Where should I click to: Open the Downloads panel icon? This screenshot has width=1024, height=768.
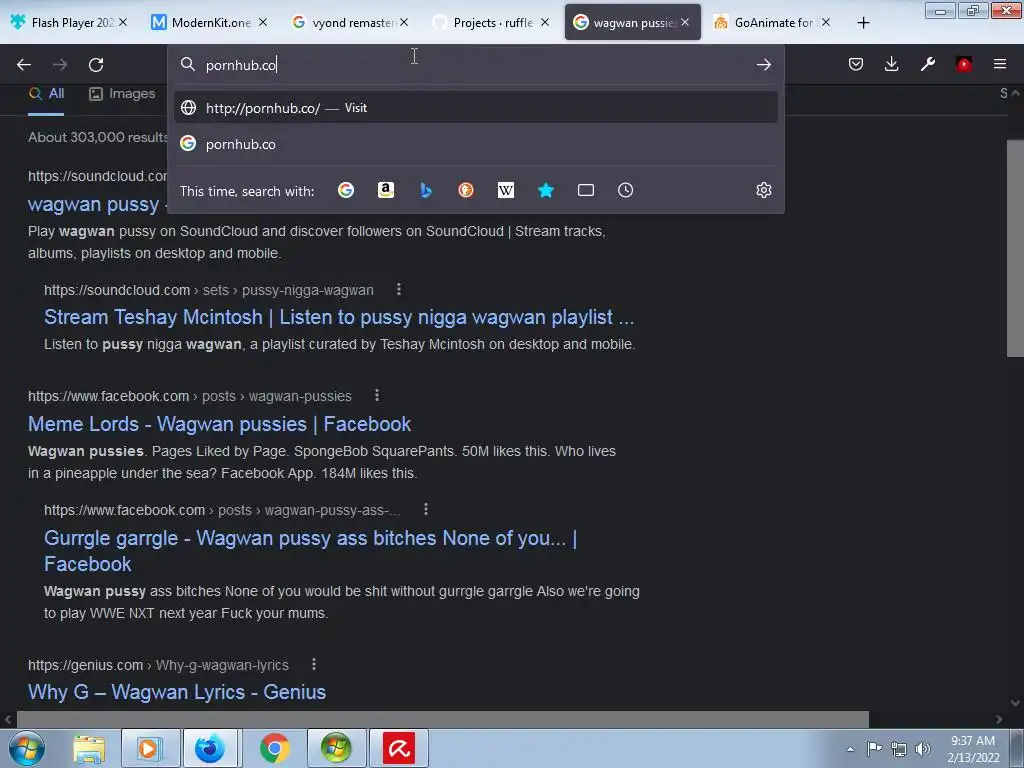click(891, 64)
